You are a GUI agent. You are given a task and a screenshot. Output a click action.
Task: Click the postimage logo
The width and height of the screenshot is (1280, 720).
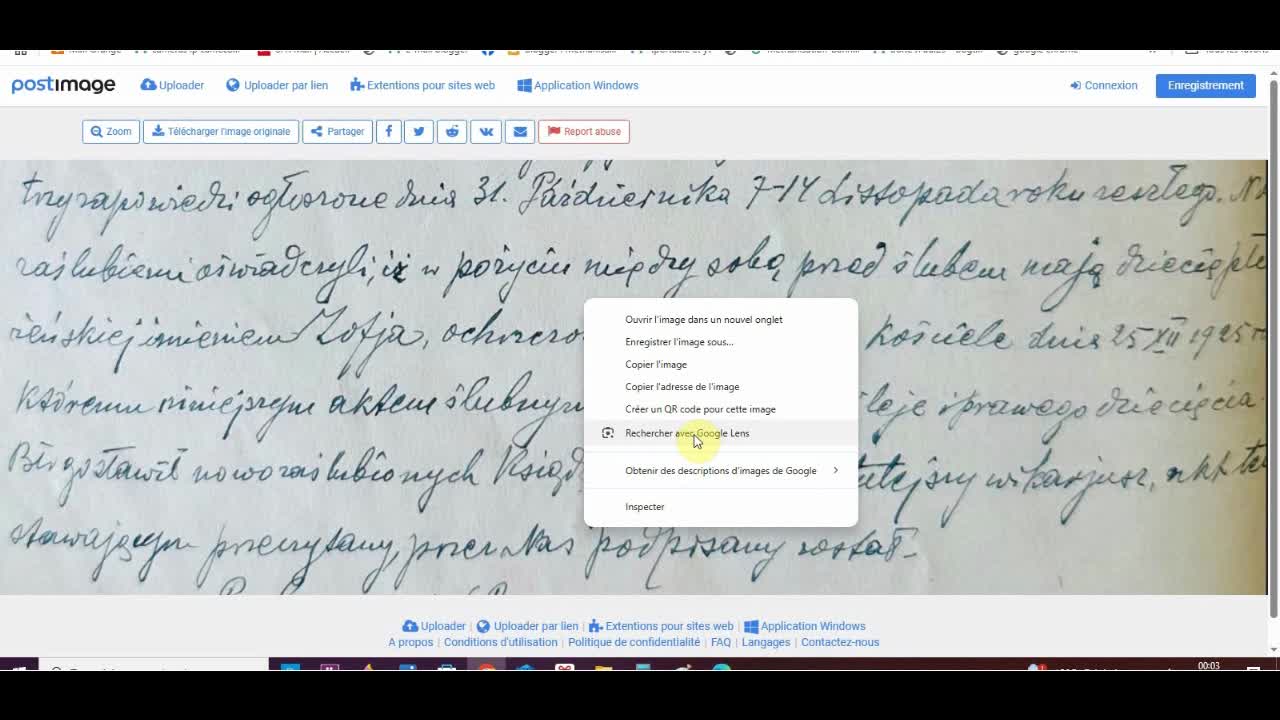[63, 85]
